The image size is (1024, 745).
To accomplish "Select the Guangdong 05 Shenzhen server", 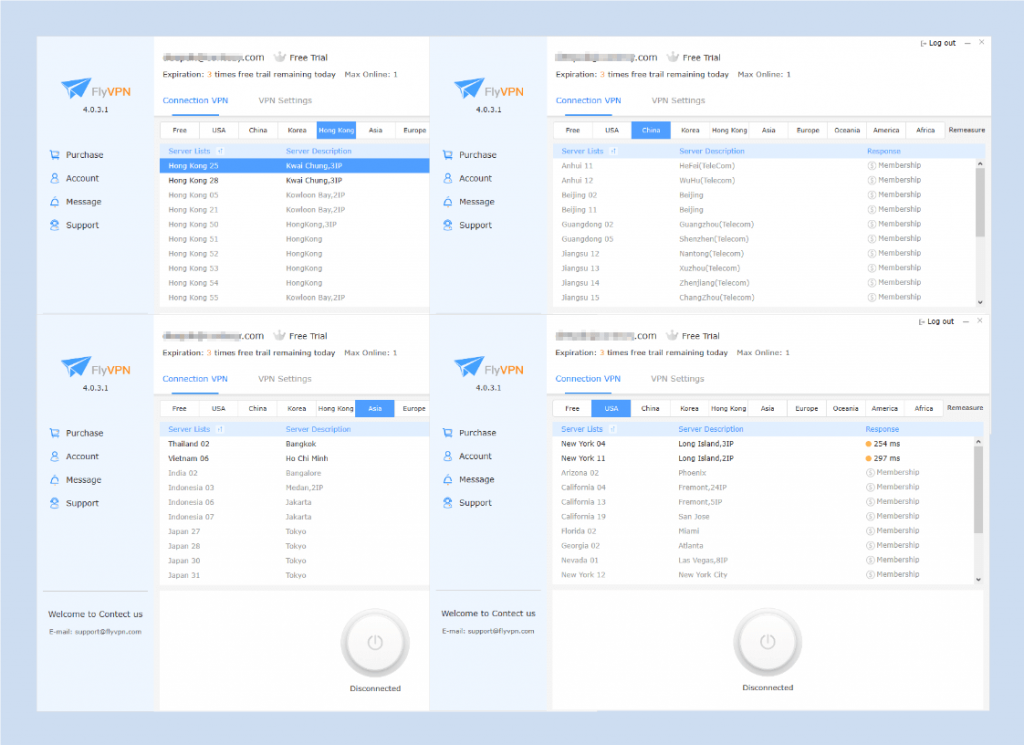I will (764, 239).
